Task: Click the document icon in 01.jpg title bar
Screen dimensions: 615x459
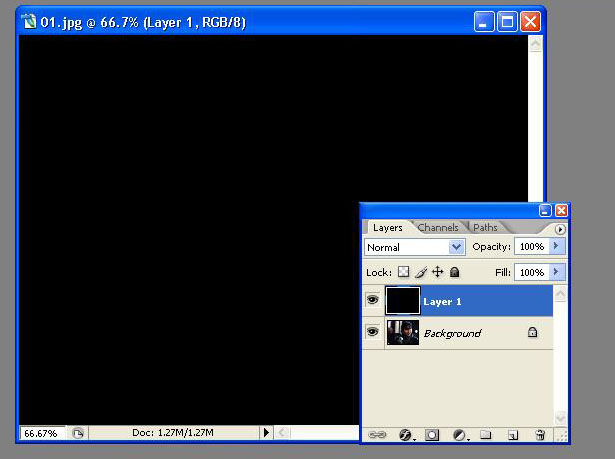Action: click(x=29, y=22)
